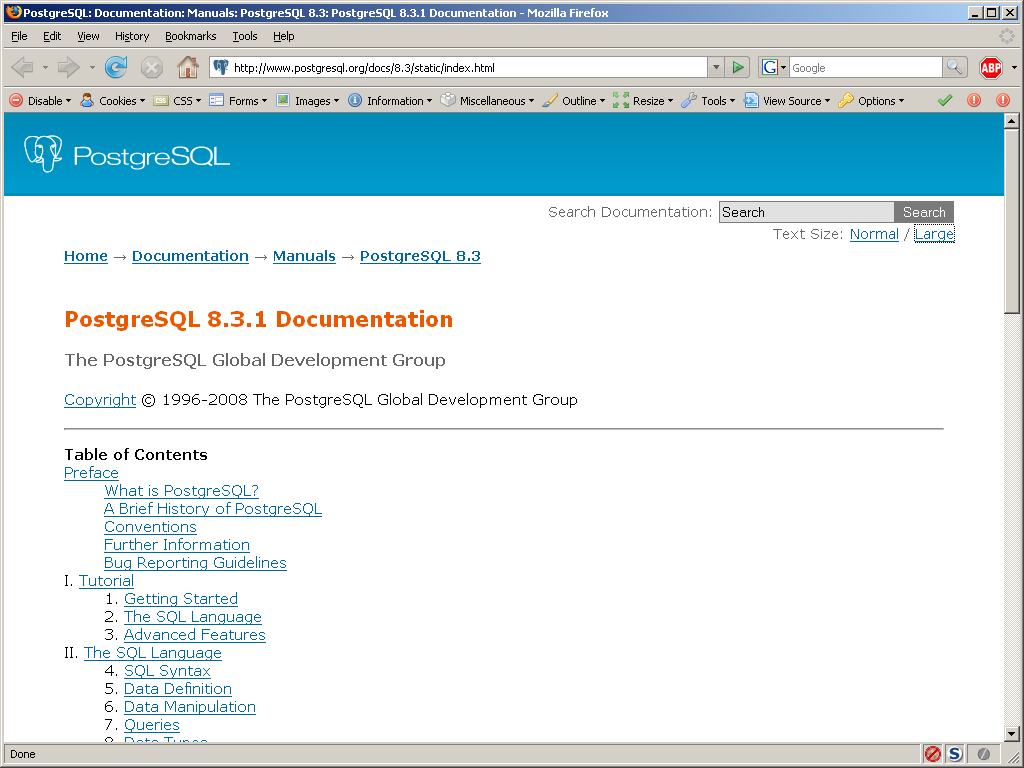Open the Disable menu in developer toolbar
Screen dimensions: 1024x768
(40, 101)
